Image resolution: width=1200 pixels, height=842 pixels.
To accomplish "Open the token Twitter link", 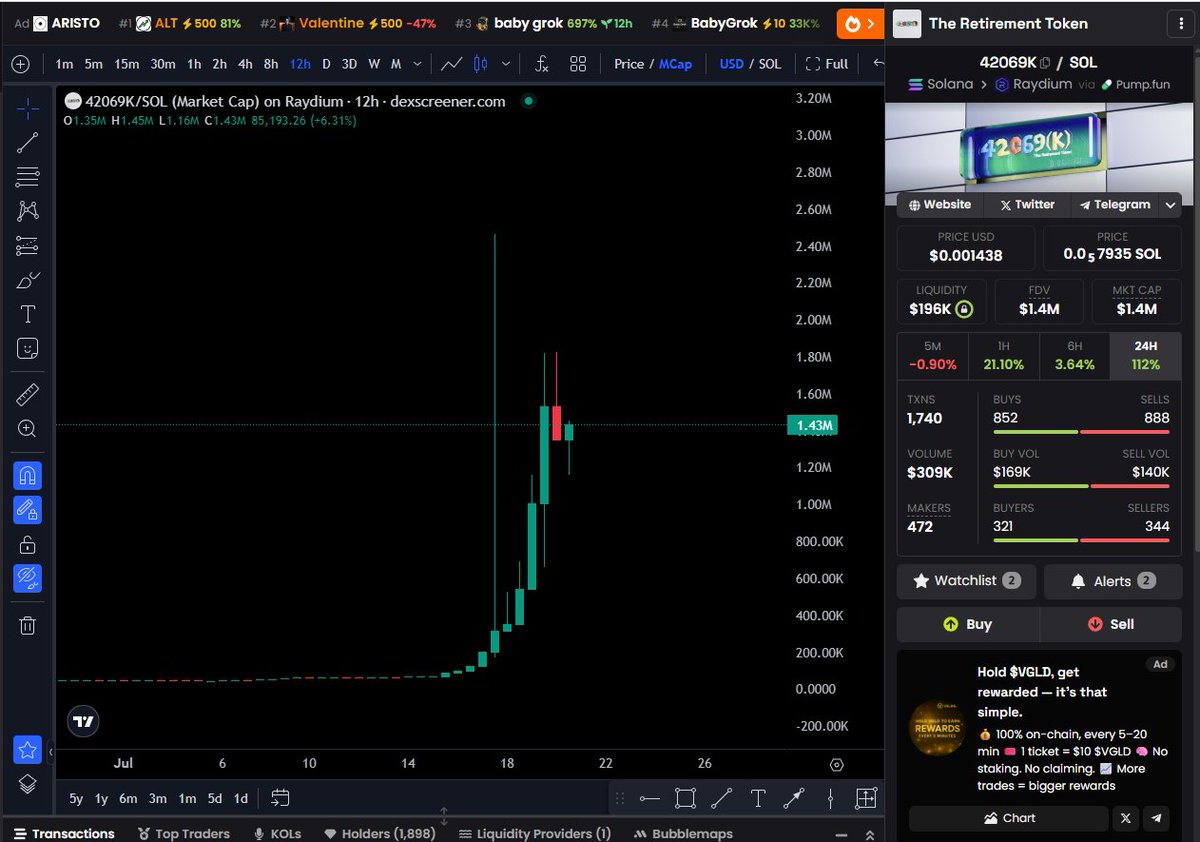I will pos(1027,204).
